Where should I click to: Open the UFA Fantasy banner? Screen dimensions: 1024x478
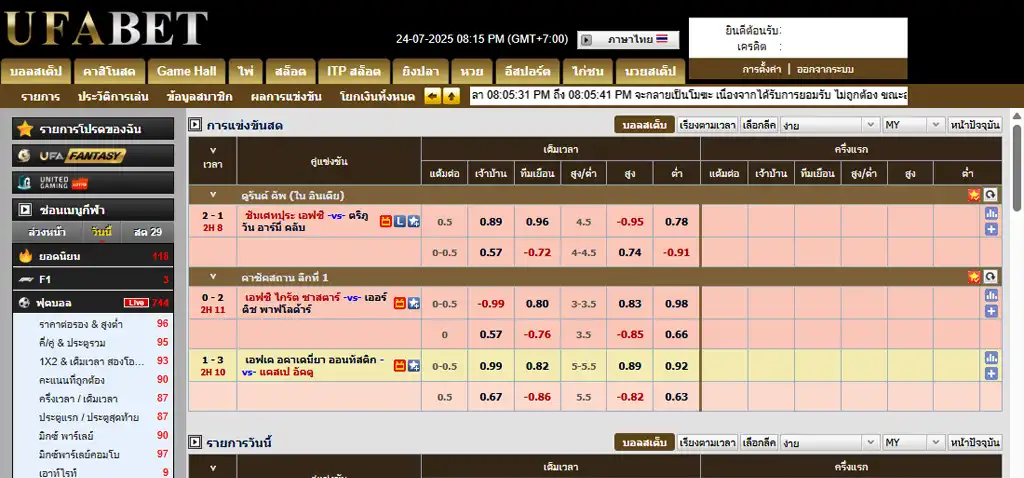coord(92,156)
